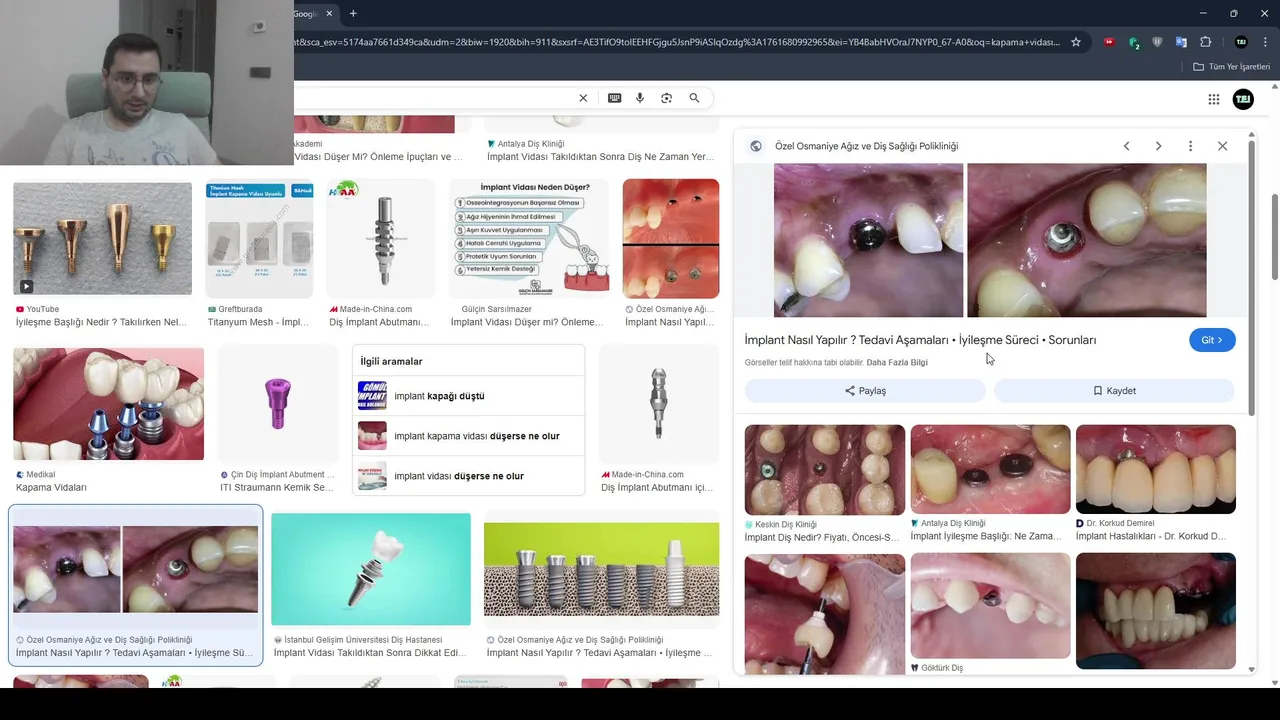Open Medikal Kapama Vidaları result image
1280x720 pixels.
[x=108, y=404]
